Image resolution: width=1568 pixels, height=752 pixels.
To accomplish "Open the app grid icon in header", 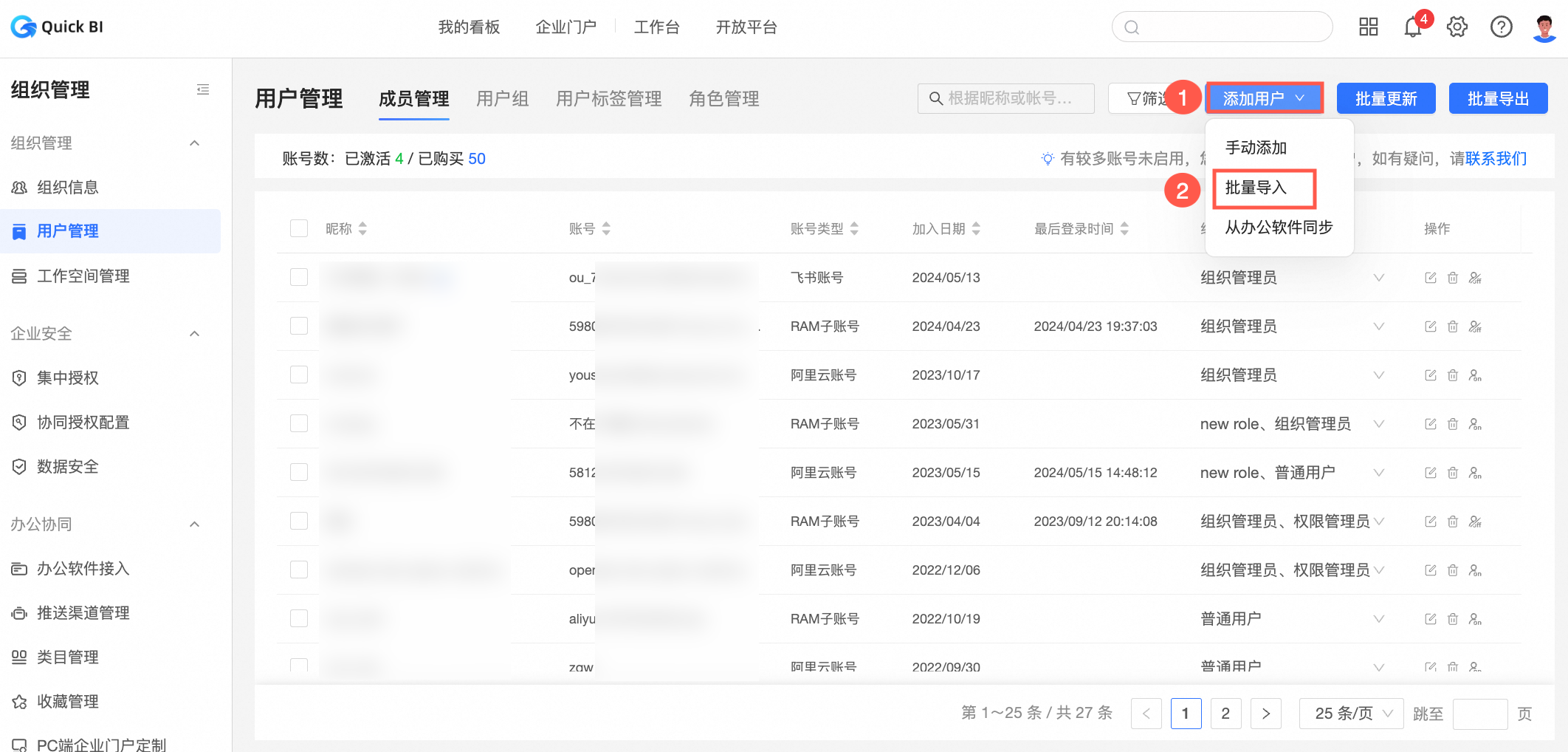I will tap(1369, 27).
